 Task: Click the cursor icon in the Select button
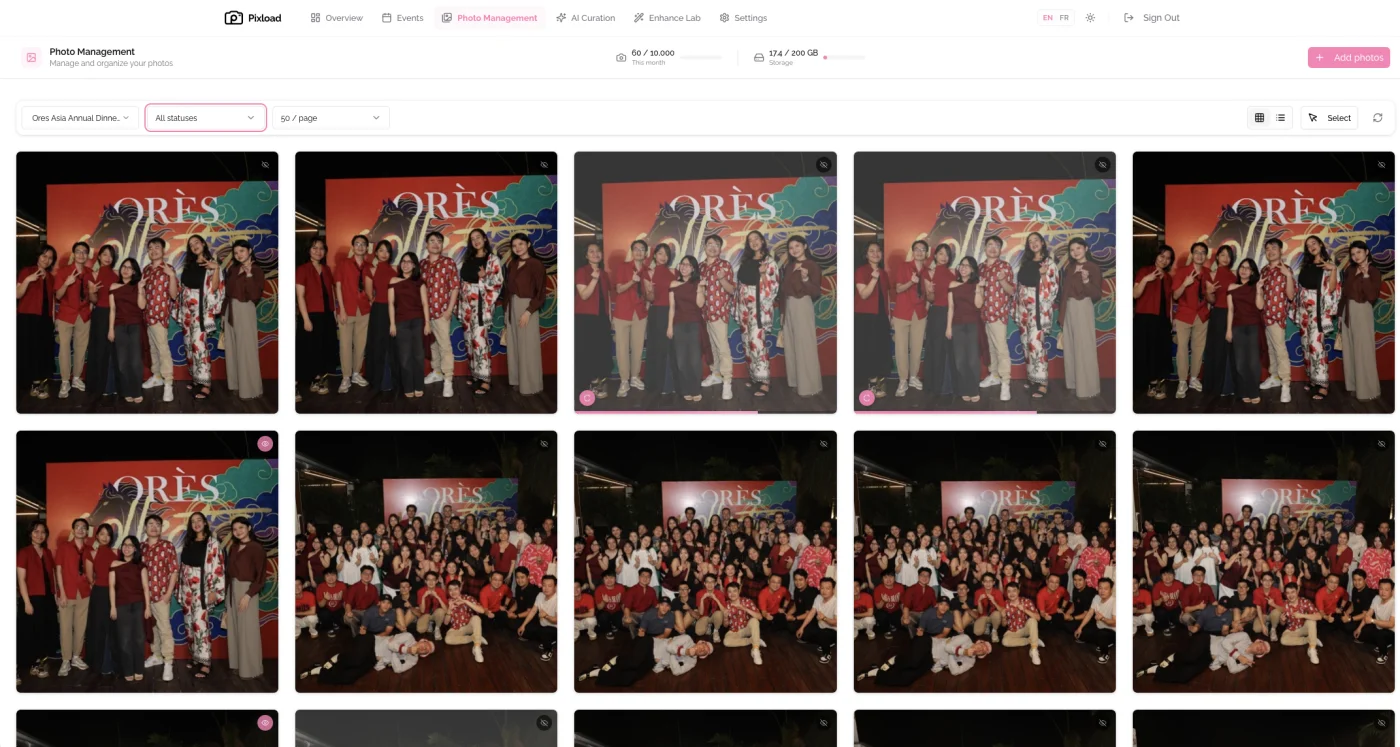(1313, 118)
